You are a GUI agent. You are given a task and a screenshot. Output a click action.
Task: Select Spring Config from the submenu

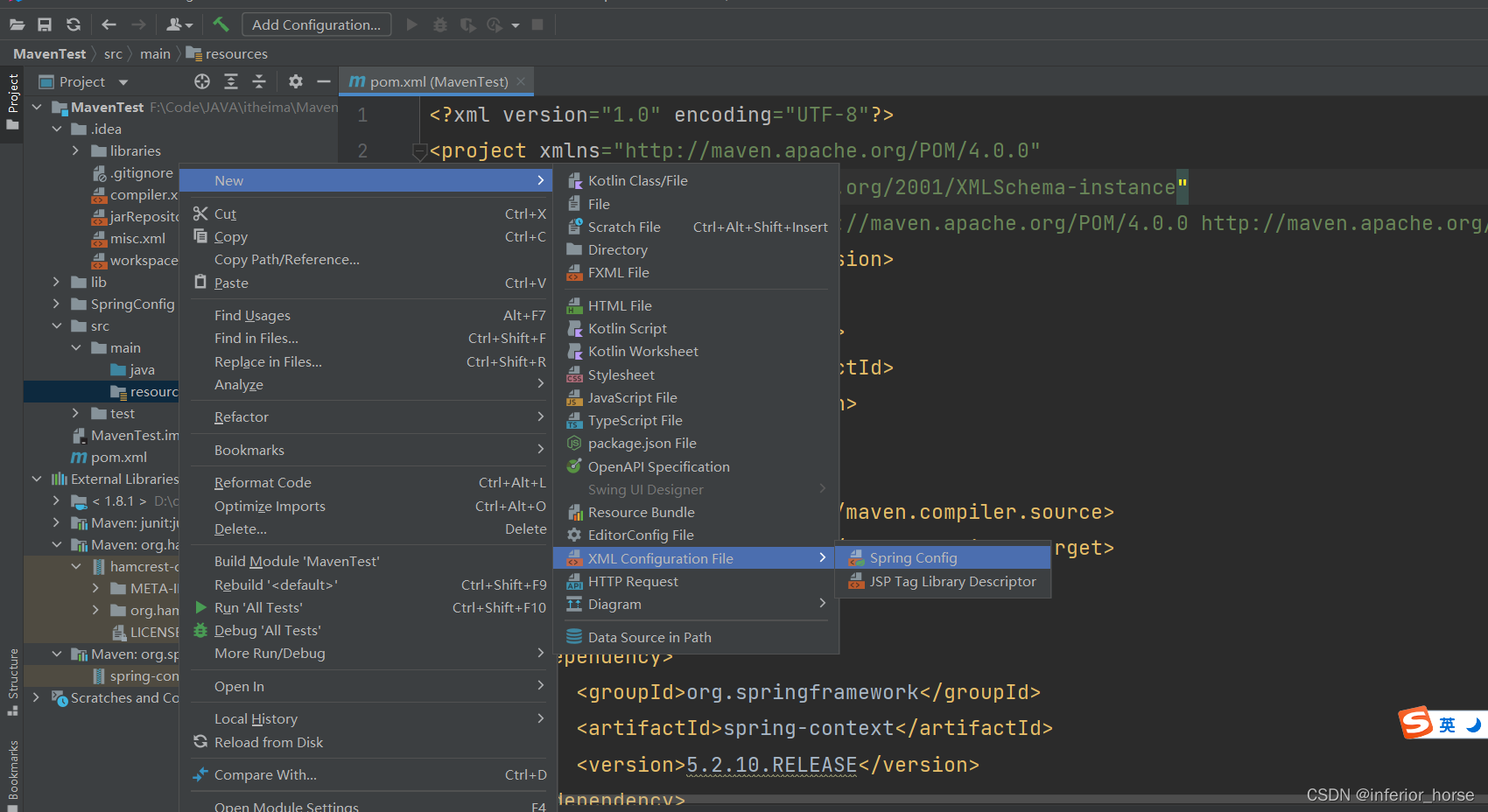(913, 557)
